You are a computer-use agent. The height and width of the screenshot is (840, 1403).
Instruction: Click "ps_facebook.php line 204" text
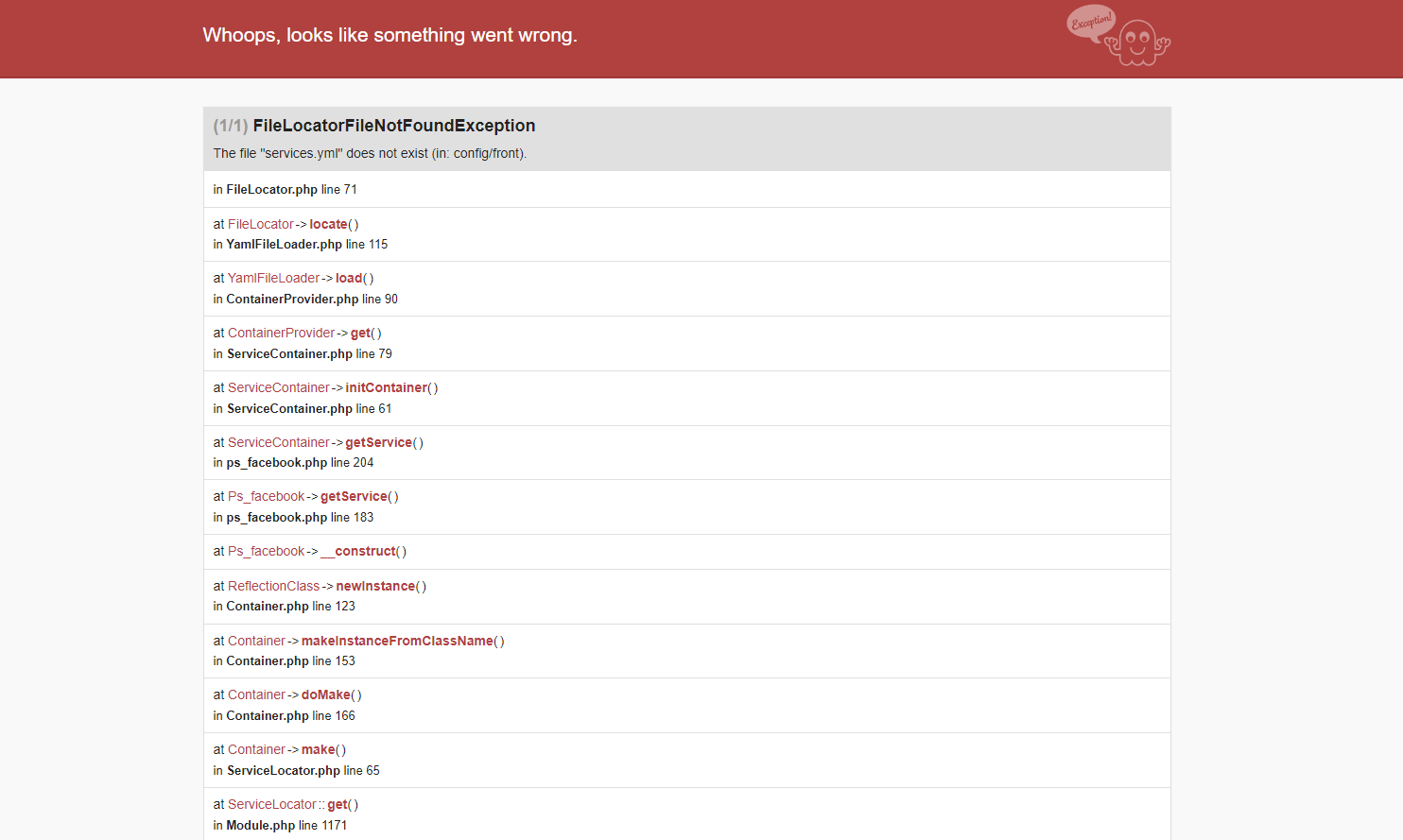point(300,462)
